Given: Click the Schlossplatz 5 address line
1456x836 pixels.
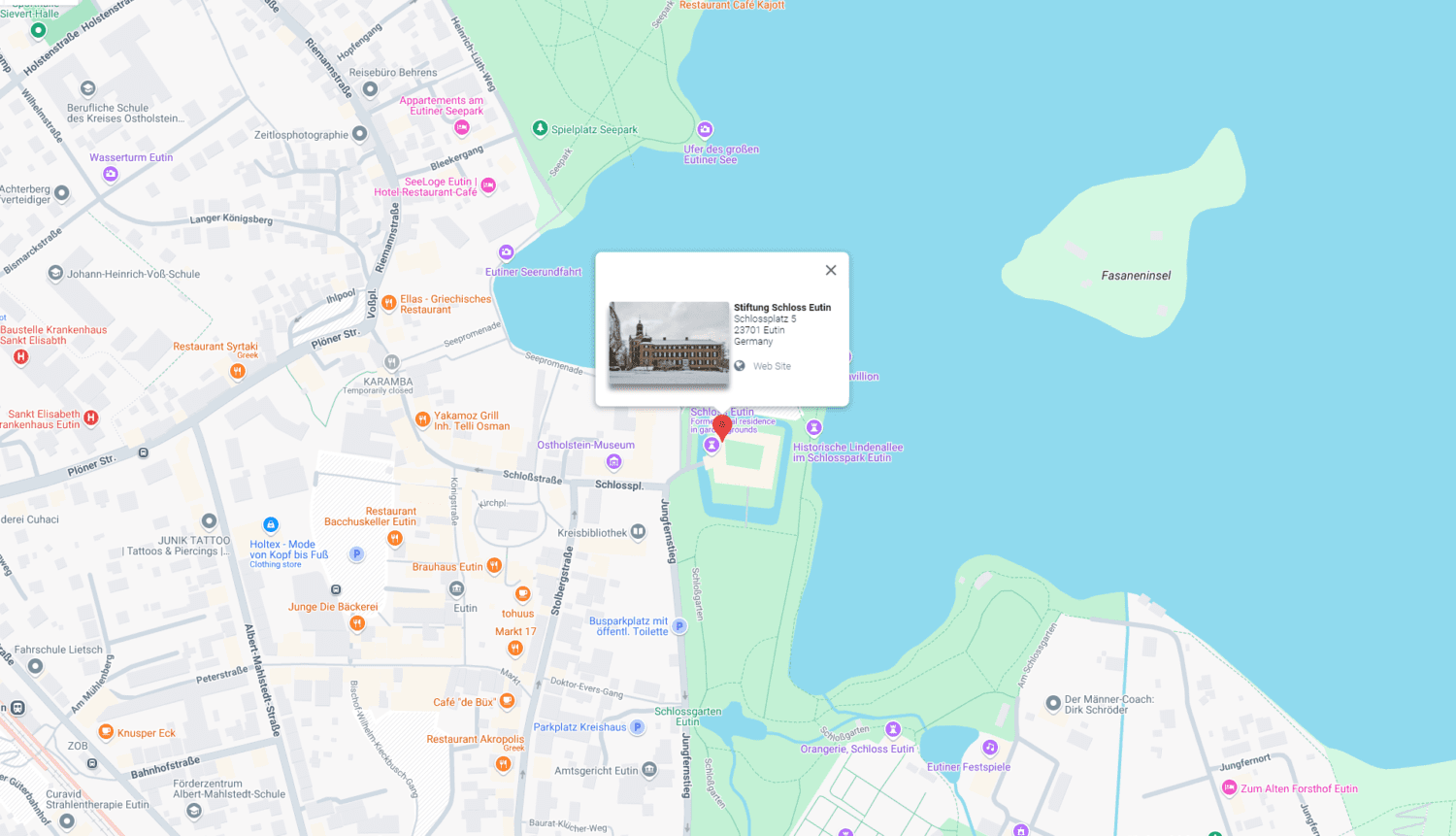Looking at the screenshot, I should coord(765,318).
